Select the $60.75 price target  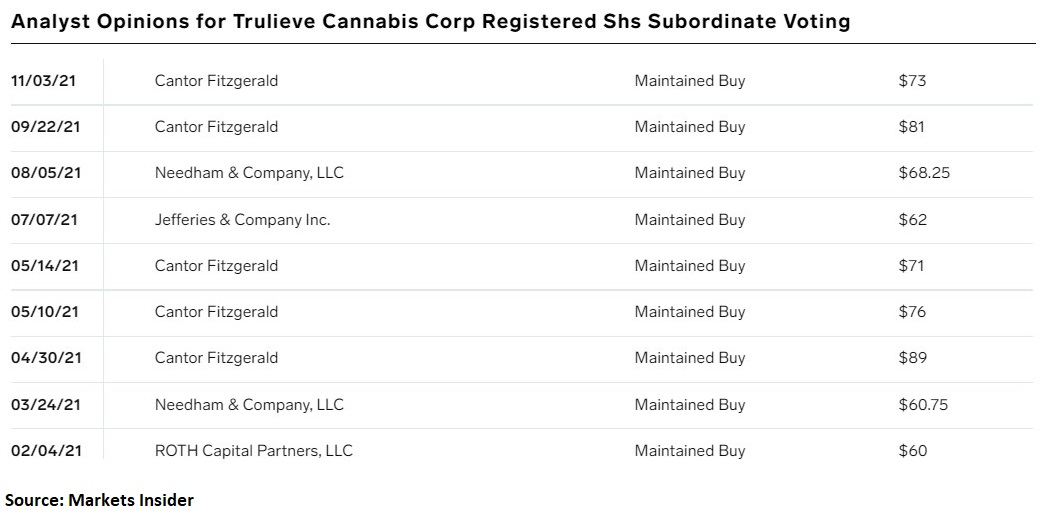click(x=923, y=404)
